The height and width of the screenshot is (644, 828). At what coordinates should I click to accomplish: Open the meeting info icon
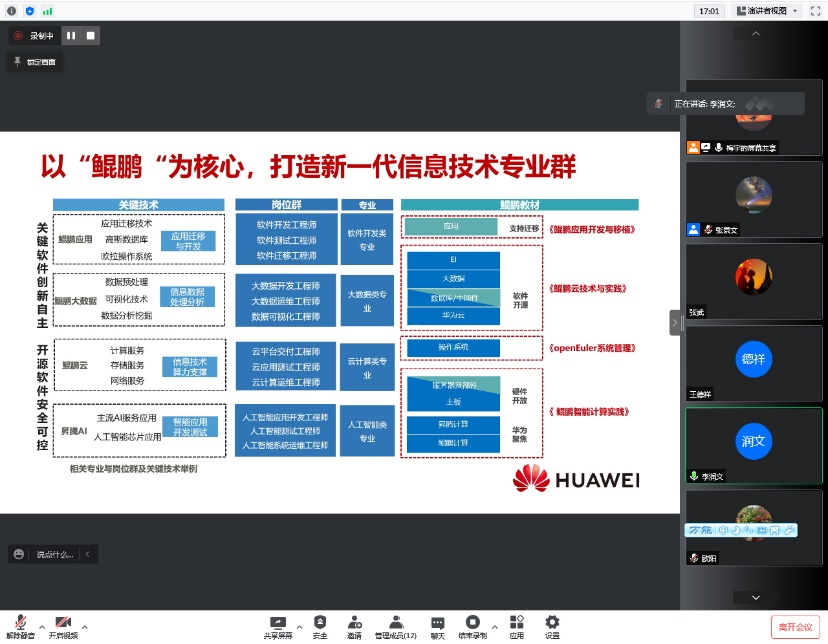pyautogui.click(x=12, y=11)
